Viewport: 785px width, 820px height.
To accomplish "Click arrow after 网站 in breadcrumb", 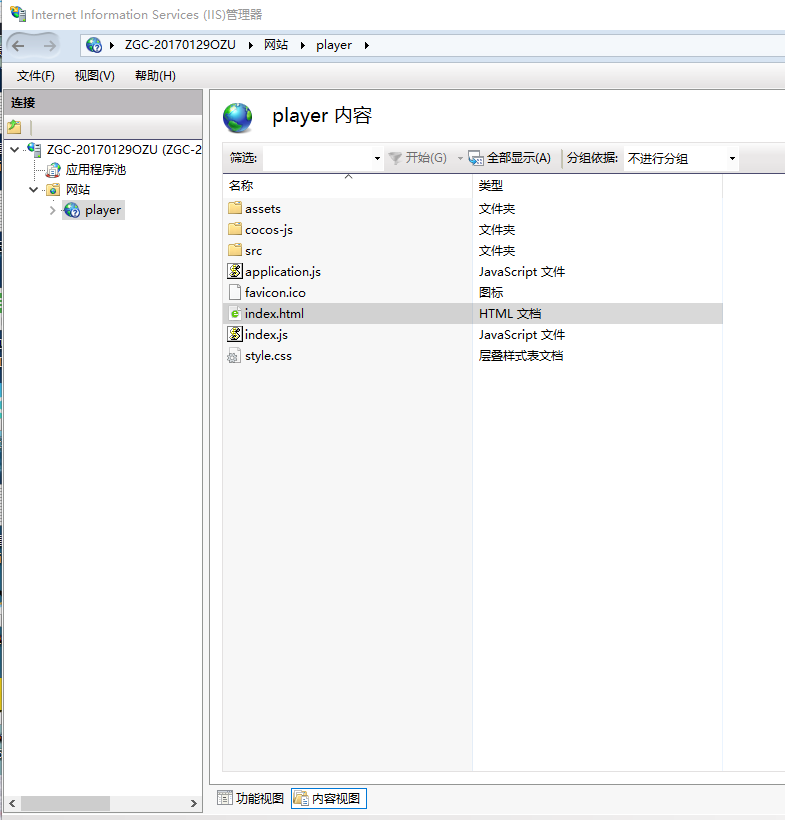I will pos(302,45).
